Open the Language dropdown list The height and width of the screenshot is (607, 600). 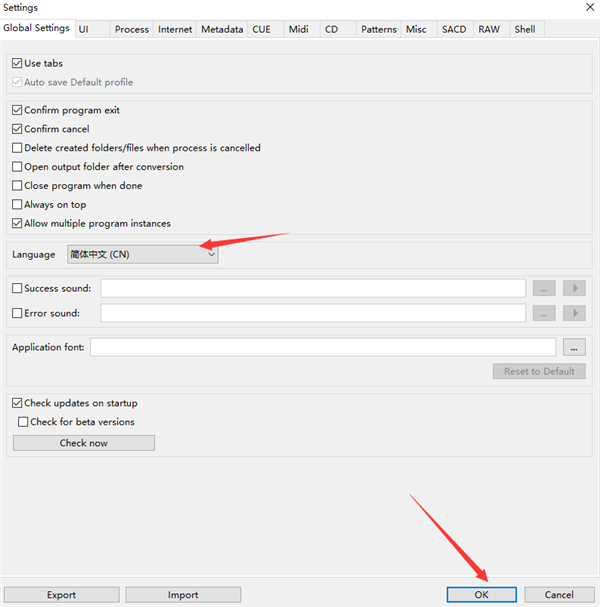tap(142, 255)
